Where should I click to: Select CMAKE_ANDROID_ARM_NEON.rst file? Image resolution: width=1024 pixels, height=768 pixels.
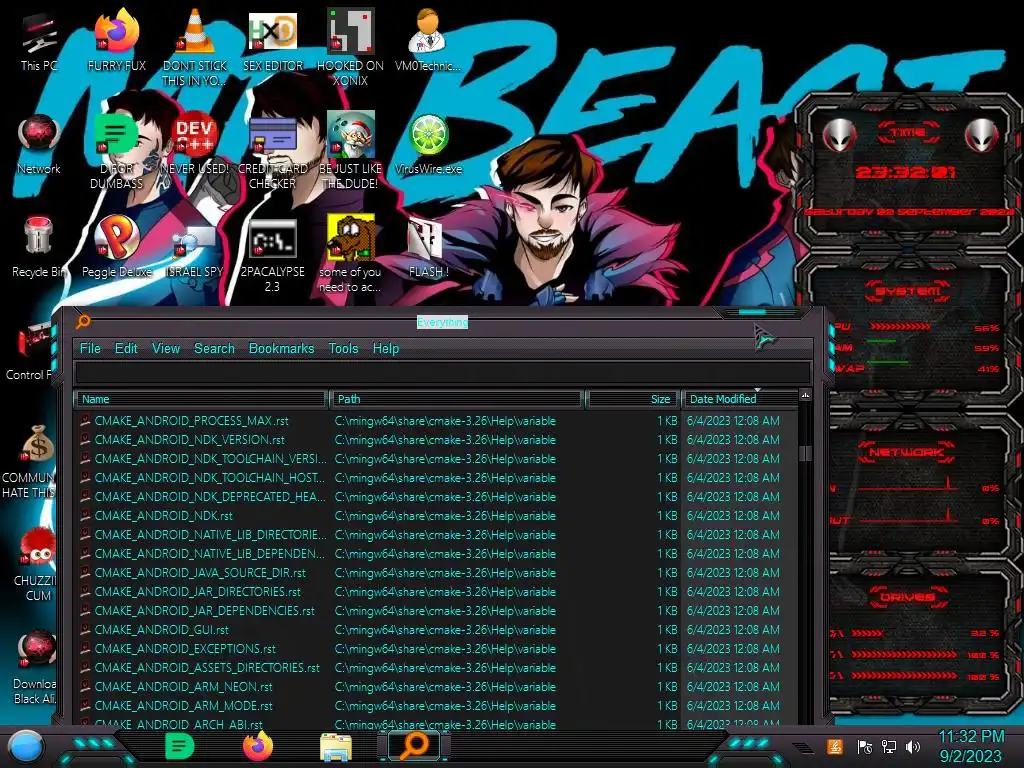click(184, 686)
